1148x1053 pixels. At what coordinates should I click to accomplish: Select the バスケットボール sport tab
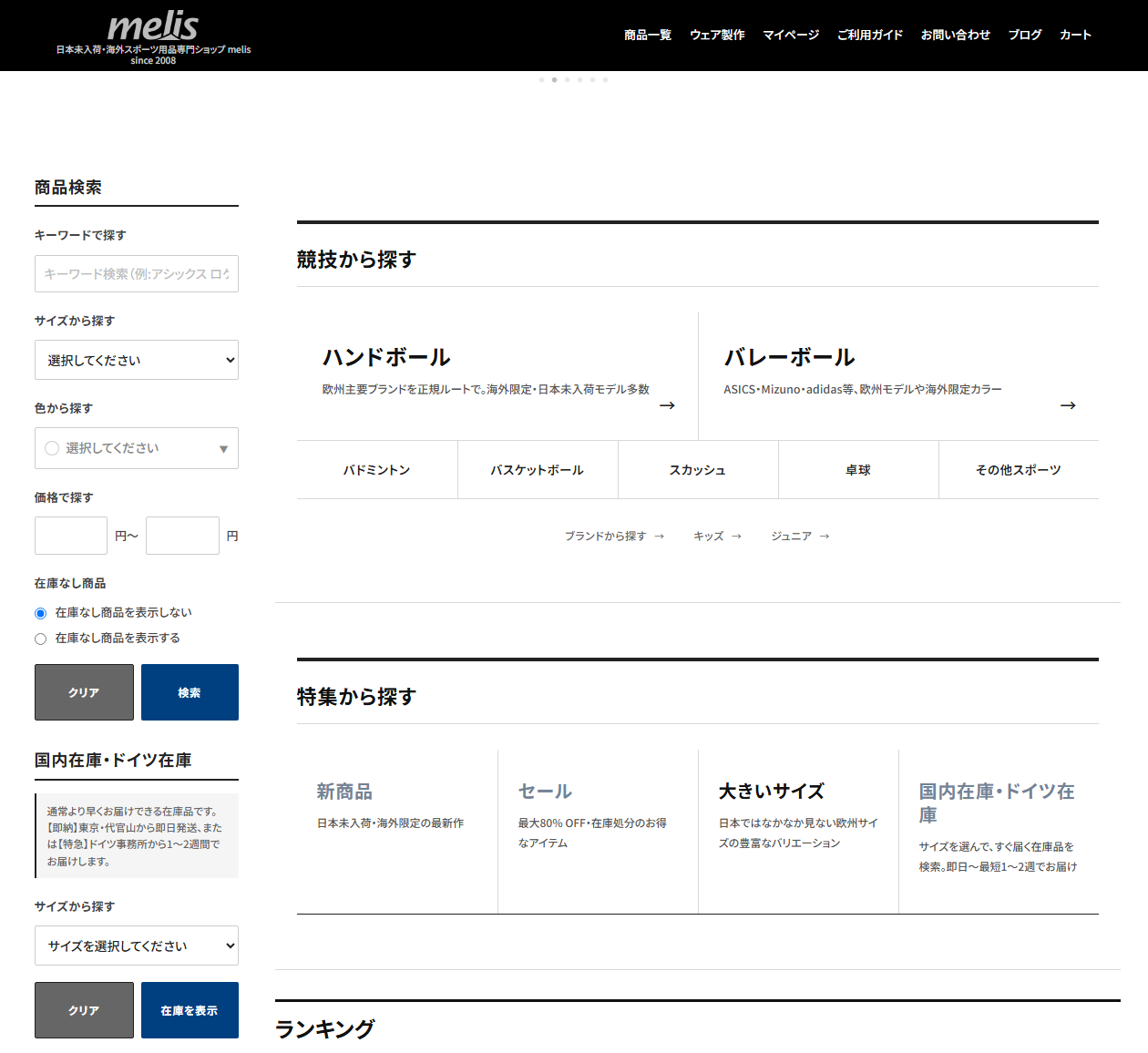click(x=538, y=470)
